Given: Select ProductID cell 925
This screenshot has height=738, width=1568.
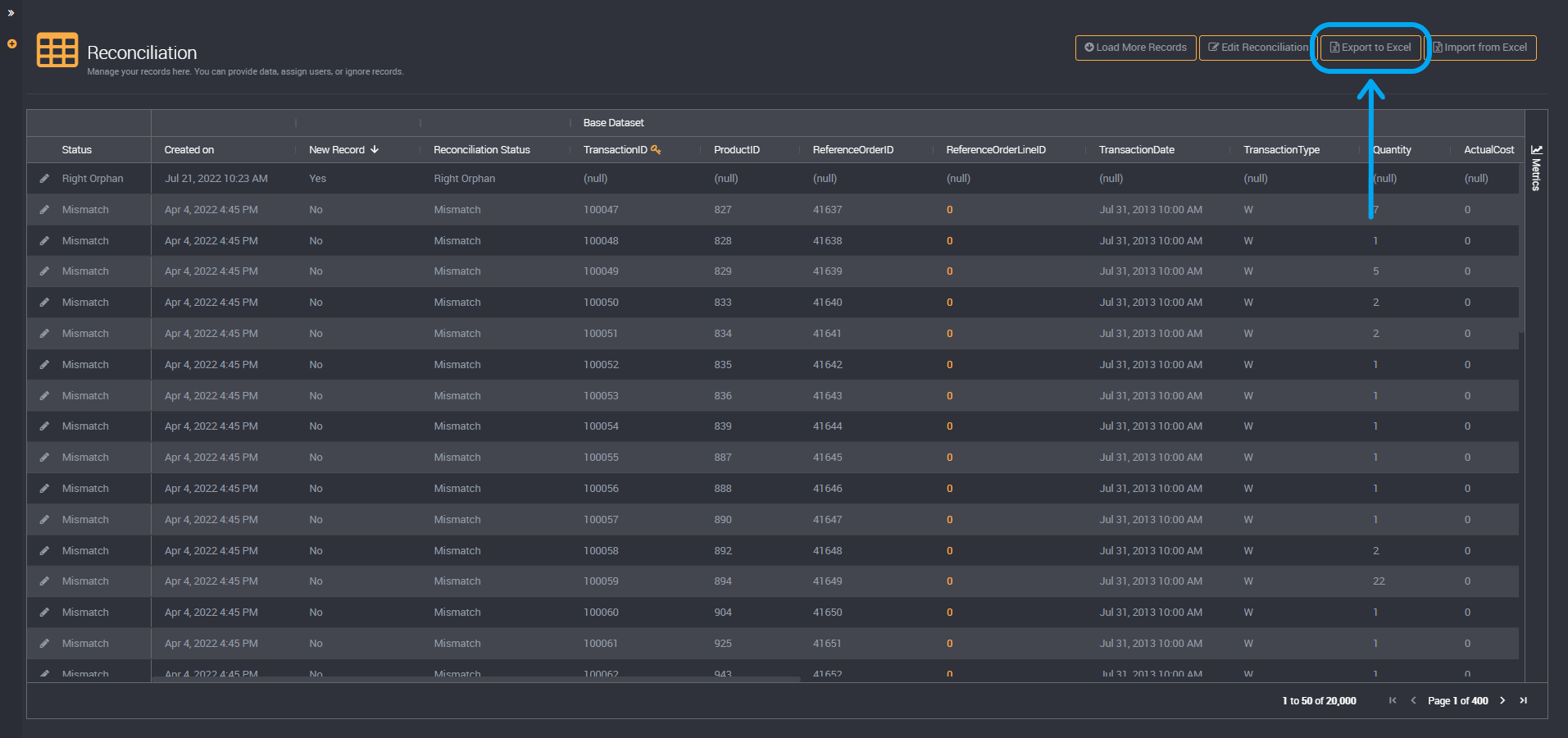Looking at the screenshot, I should (x=723, y=644).
